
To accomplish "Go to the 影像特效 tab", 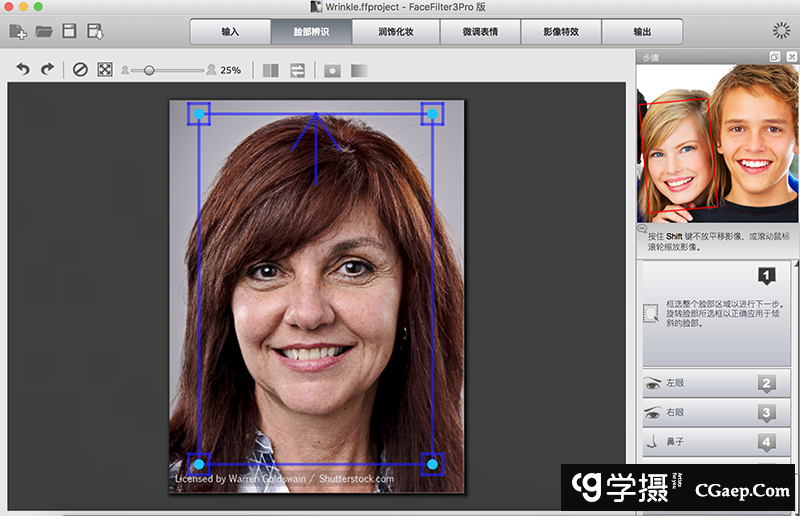I will coord(559,31).
